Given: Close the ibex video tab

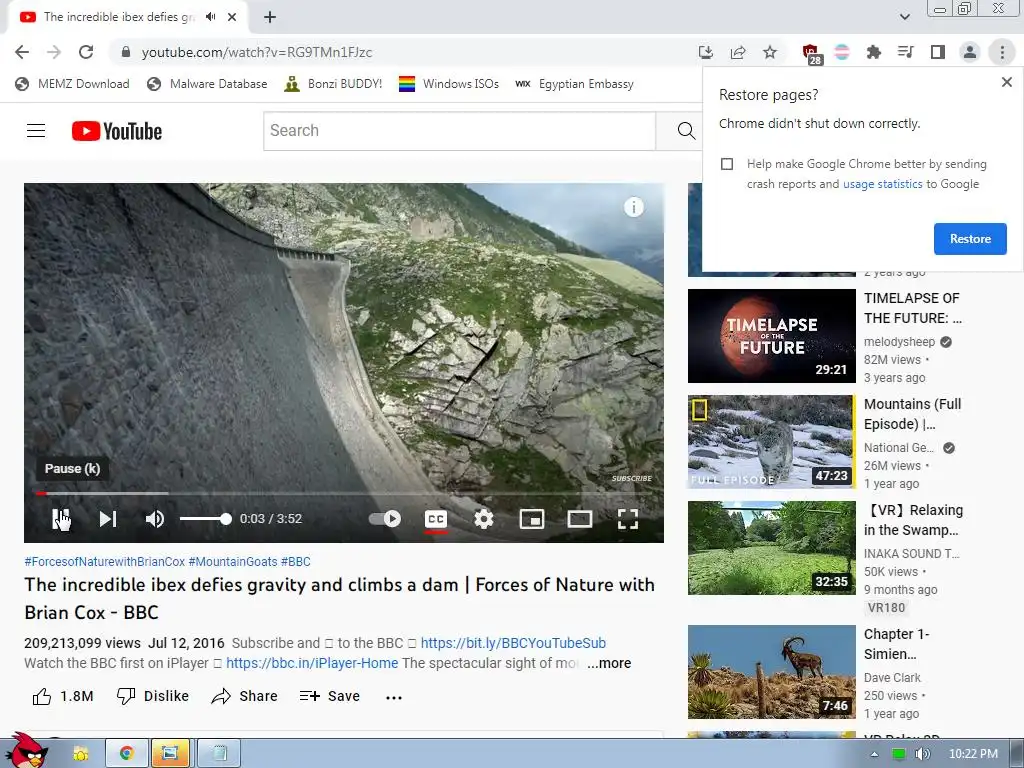Looking at the screenshot, I should pos(232,17).
